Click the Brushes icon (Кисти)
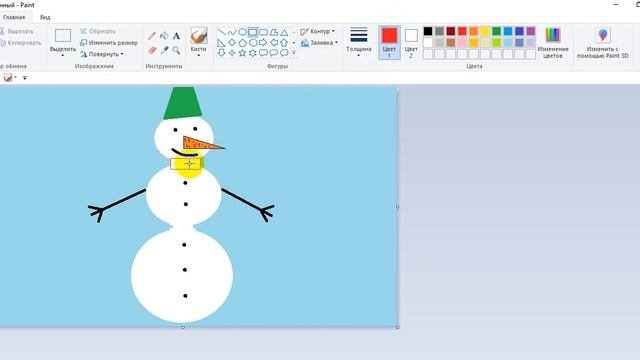640x360 pixels. (199, 36)
